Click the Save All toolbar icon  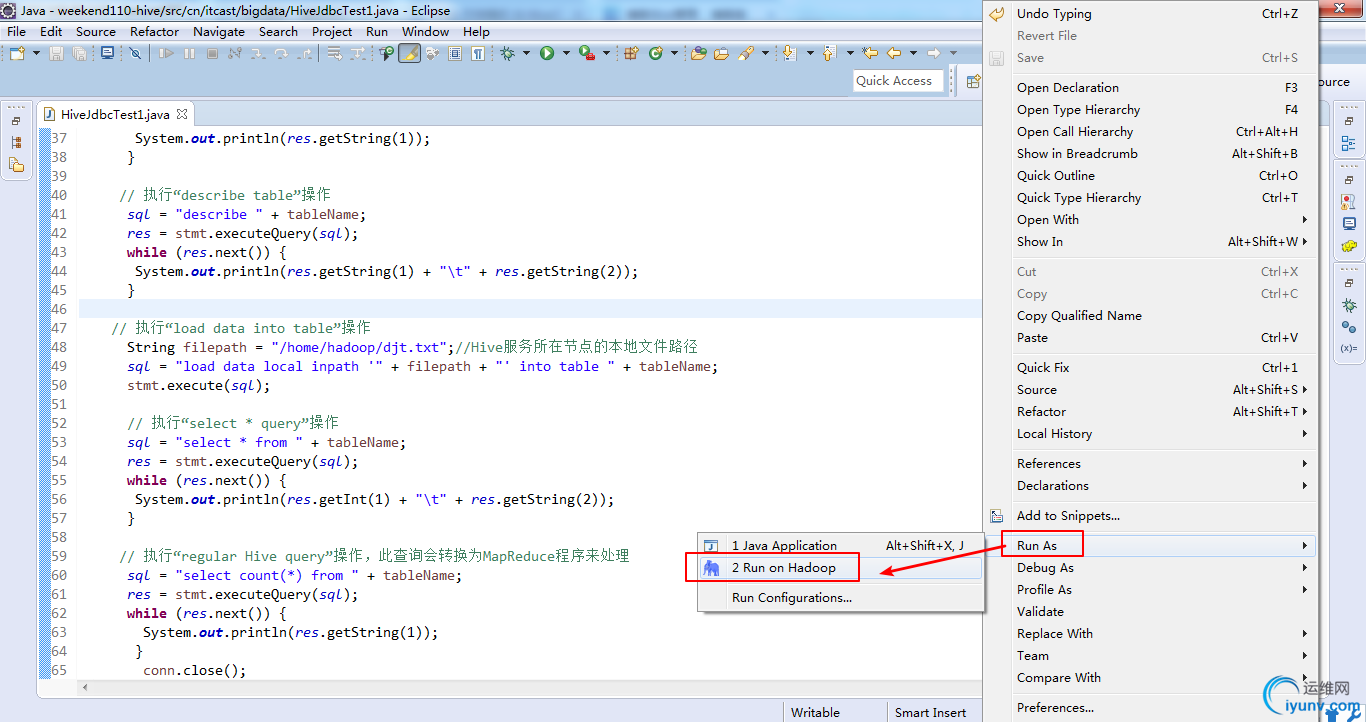click(x=79, y=53)
